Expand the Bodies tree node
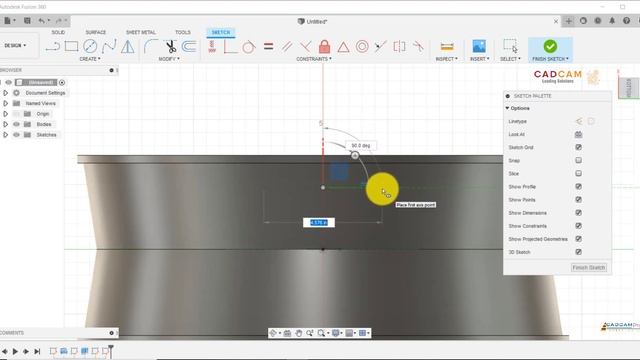This screenshot has height=360, width=640. point(5,124)
